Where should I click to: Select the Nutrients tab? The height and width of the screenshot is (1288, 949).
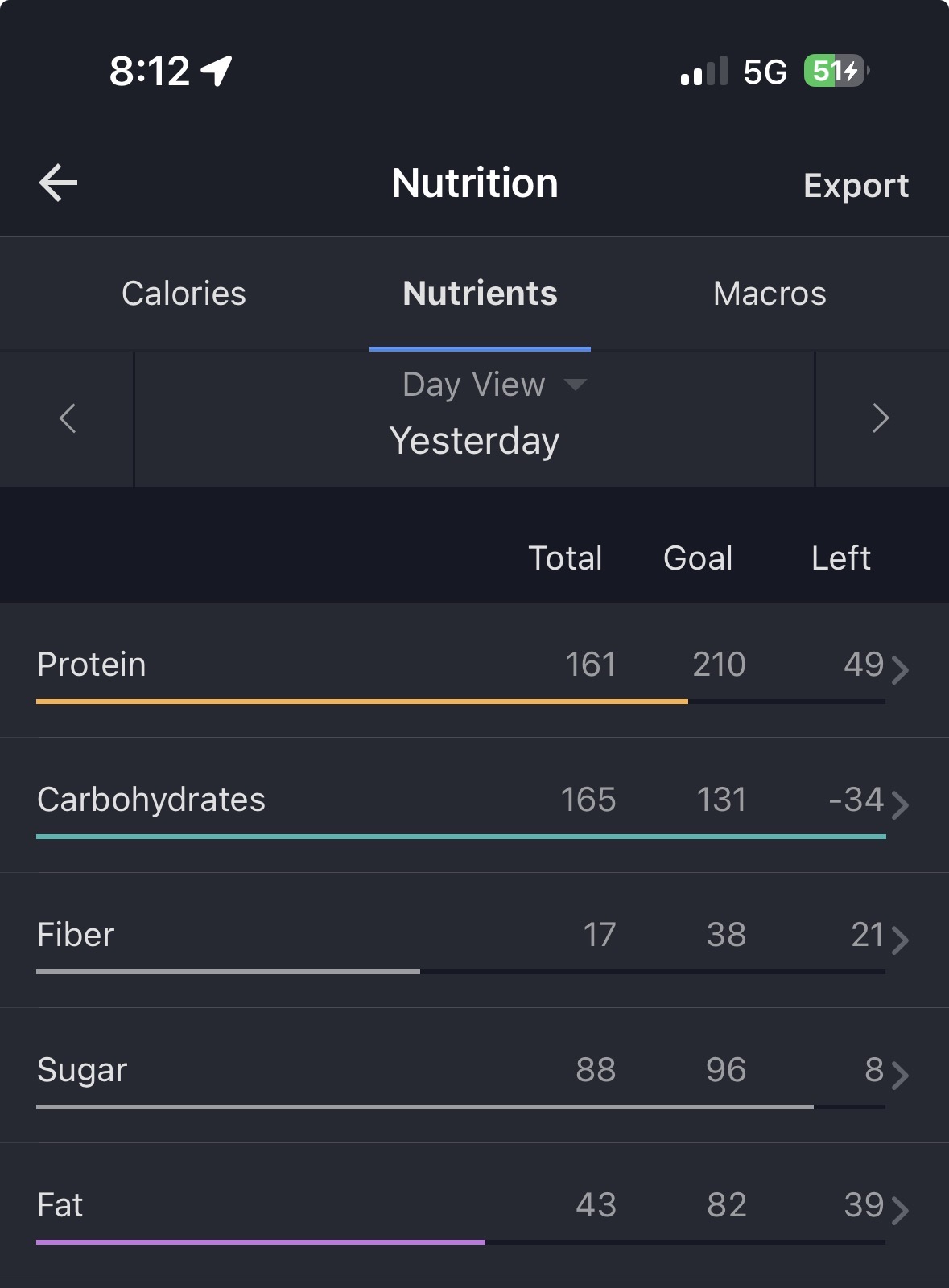480,294
